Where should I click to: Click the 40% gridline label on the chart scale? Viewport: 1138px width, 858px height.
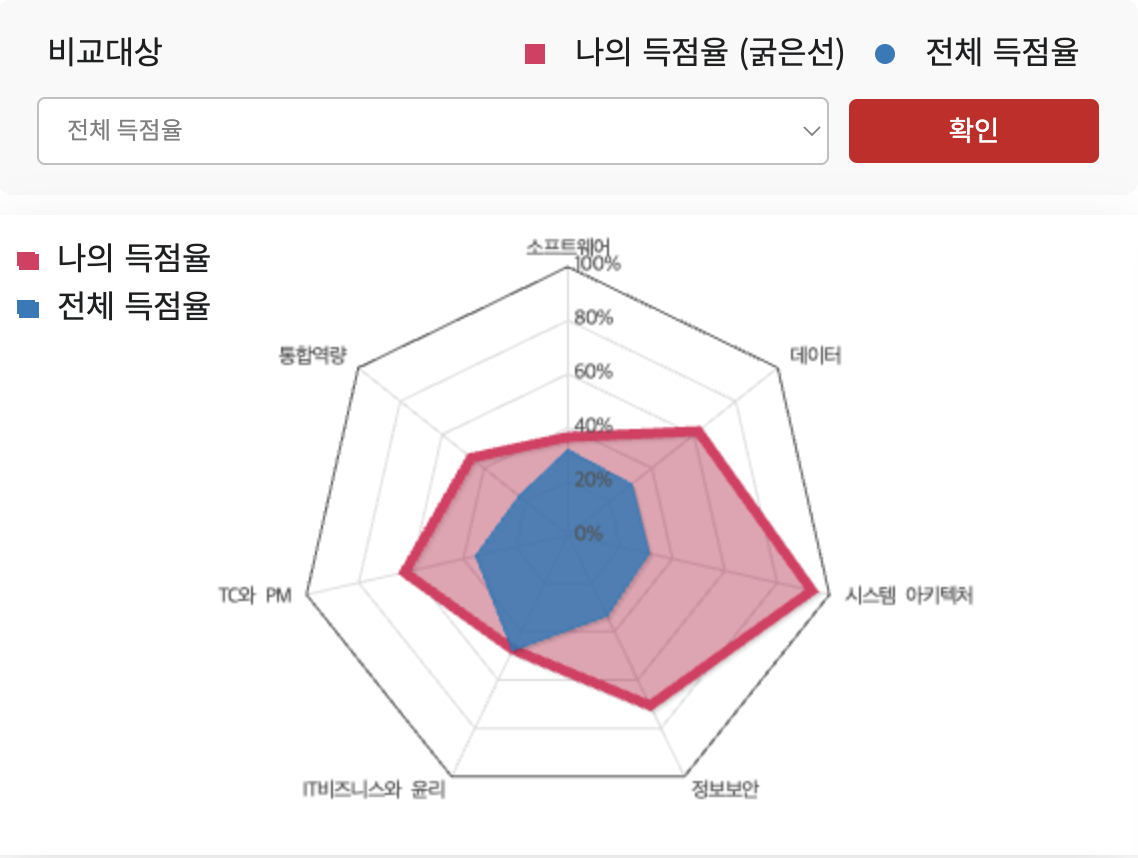(593, 426)
